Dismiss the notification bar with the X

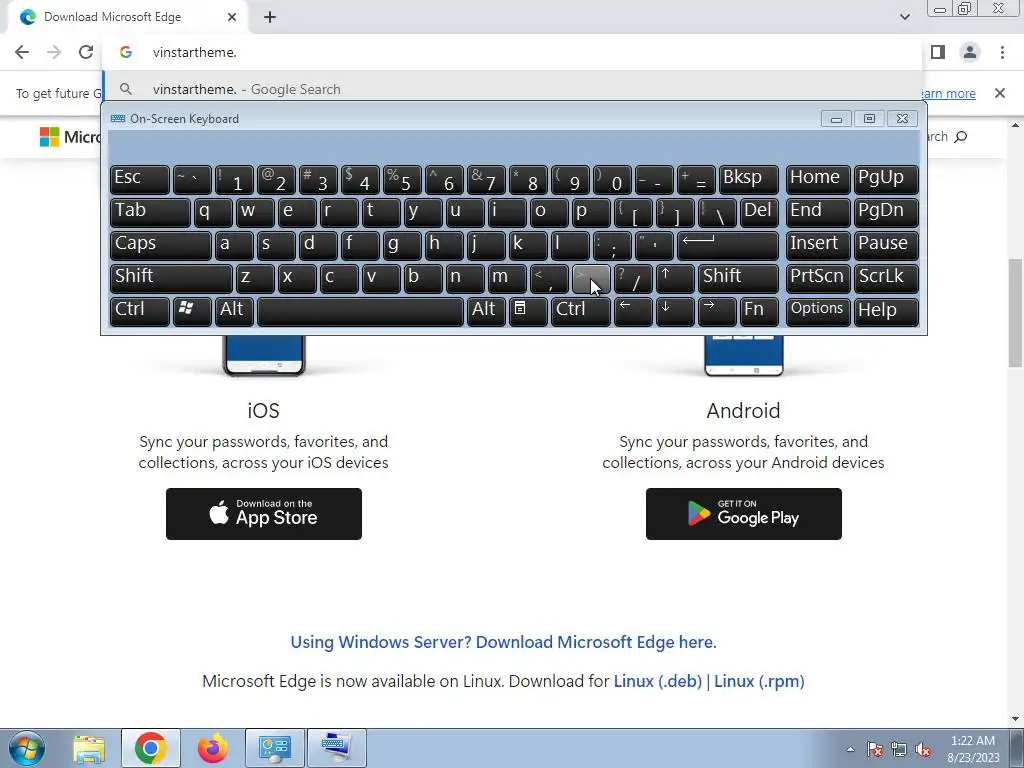(1000, 93)
